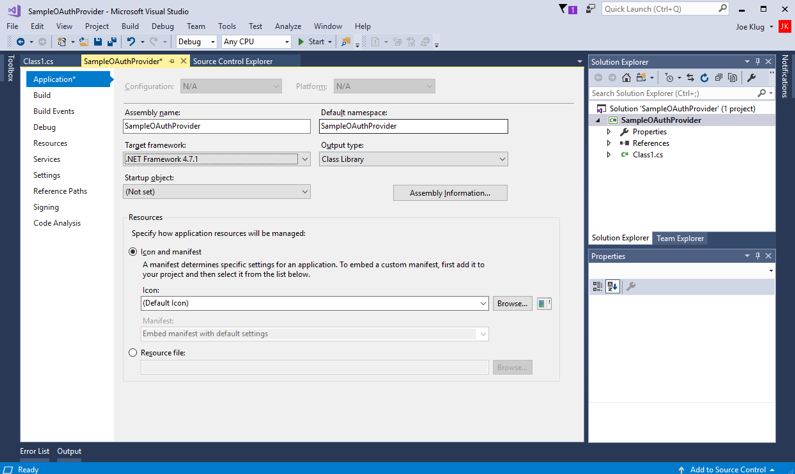795x474 pixels.
Task: Open the Tools menu
Action: pos(227,26)
